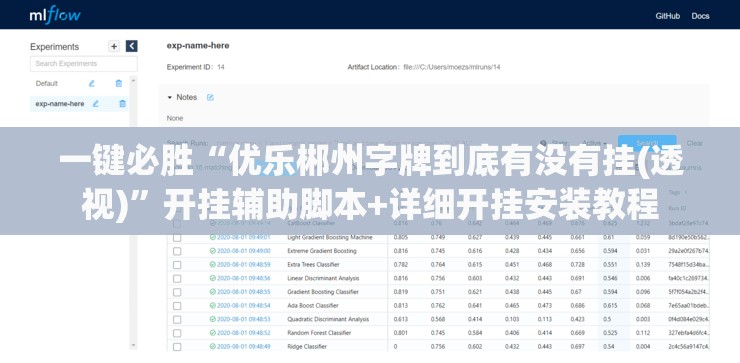
Task: Create a new experiment with plus button
Action: click(114, 46)
